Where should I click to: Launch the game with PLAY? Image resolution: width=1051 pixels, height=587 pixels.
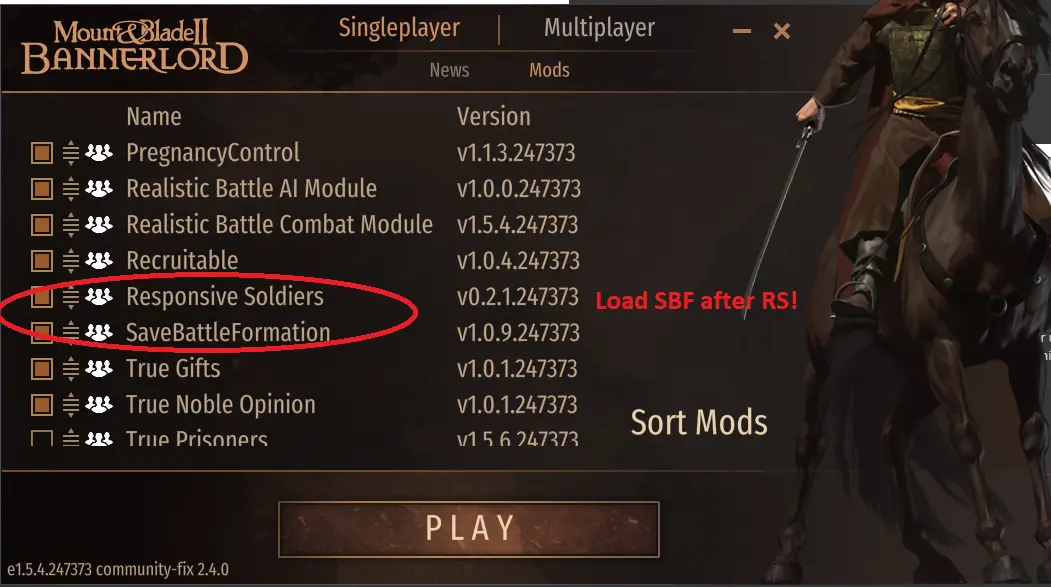(469, 529)
